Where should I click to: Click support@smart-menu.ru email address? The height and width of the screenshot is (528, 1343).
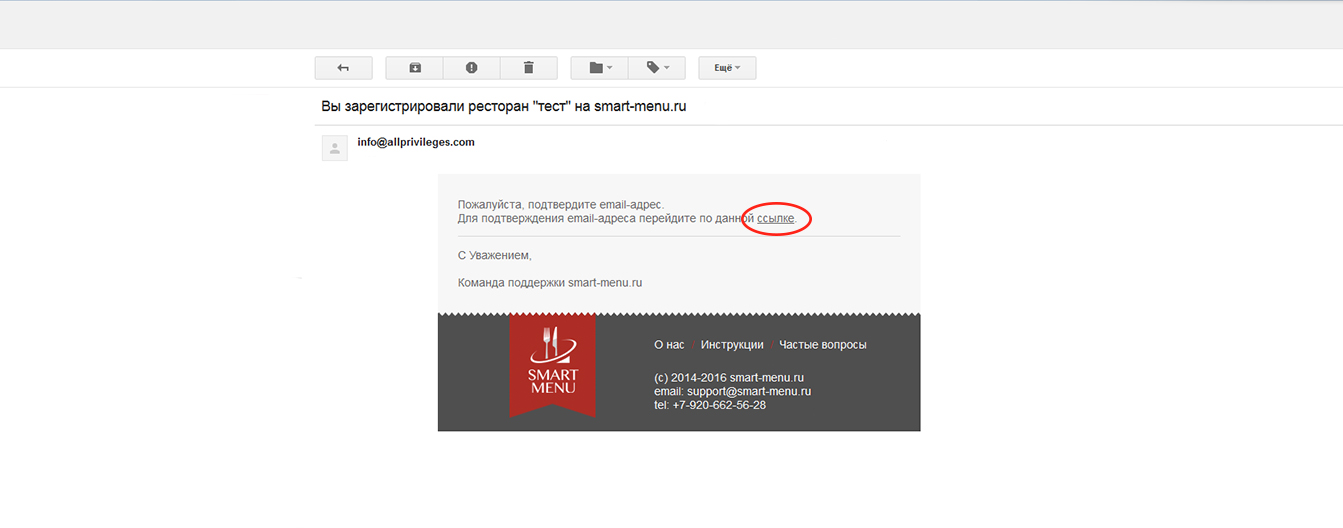point(749,392)
